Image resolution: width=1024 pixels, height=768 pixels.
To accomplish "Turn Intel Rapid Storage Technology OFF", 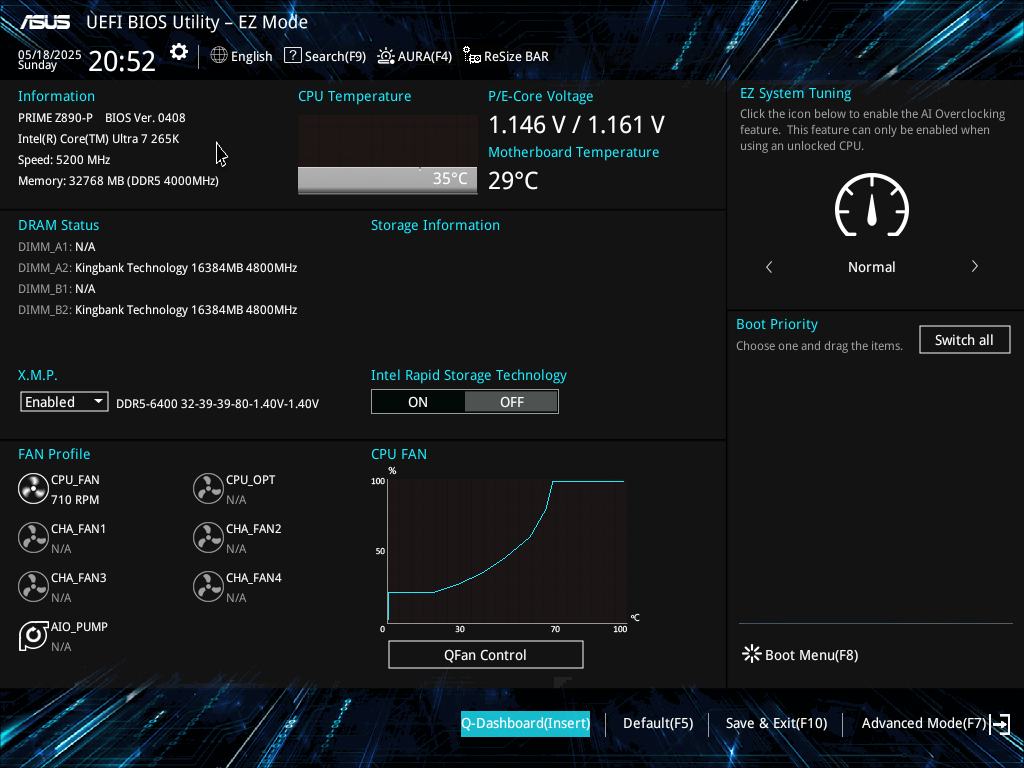I will [511, 402].
